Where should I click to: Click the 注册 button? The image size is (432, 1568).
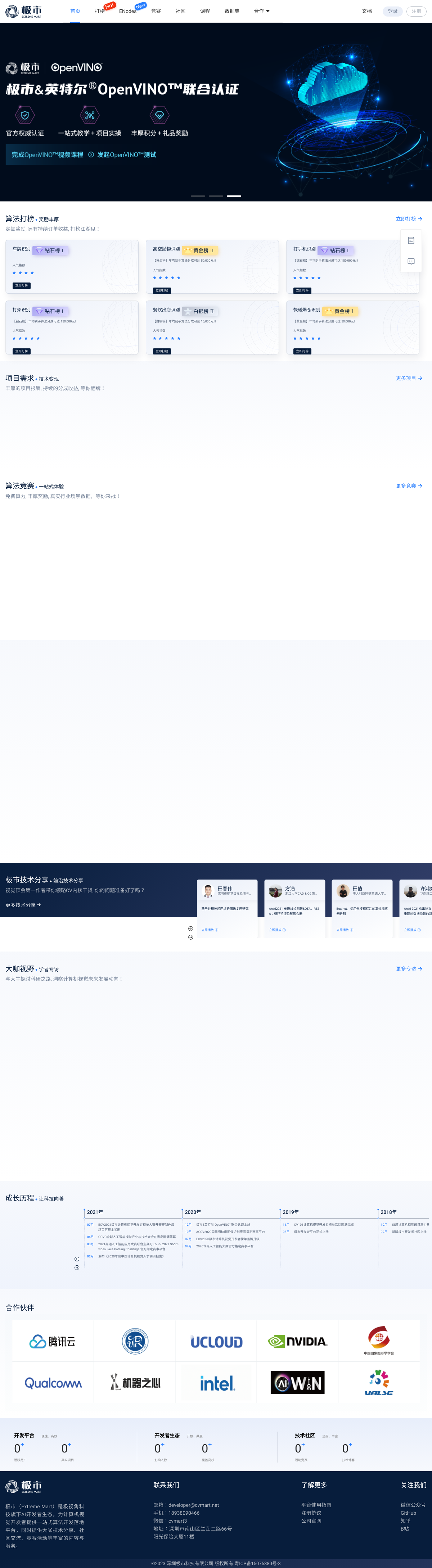coord(416,11)
